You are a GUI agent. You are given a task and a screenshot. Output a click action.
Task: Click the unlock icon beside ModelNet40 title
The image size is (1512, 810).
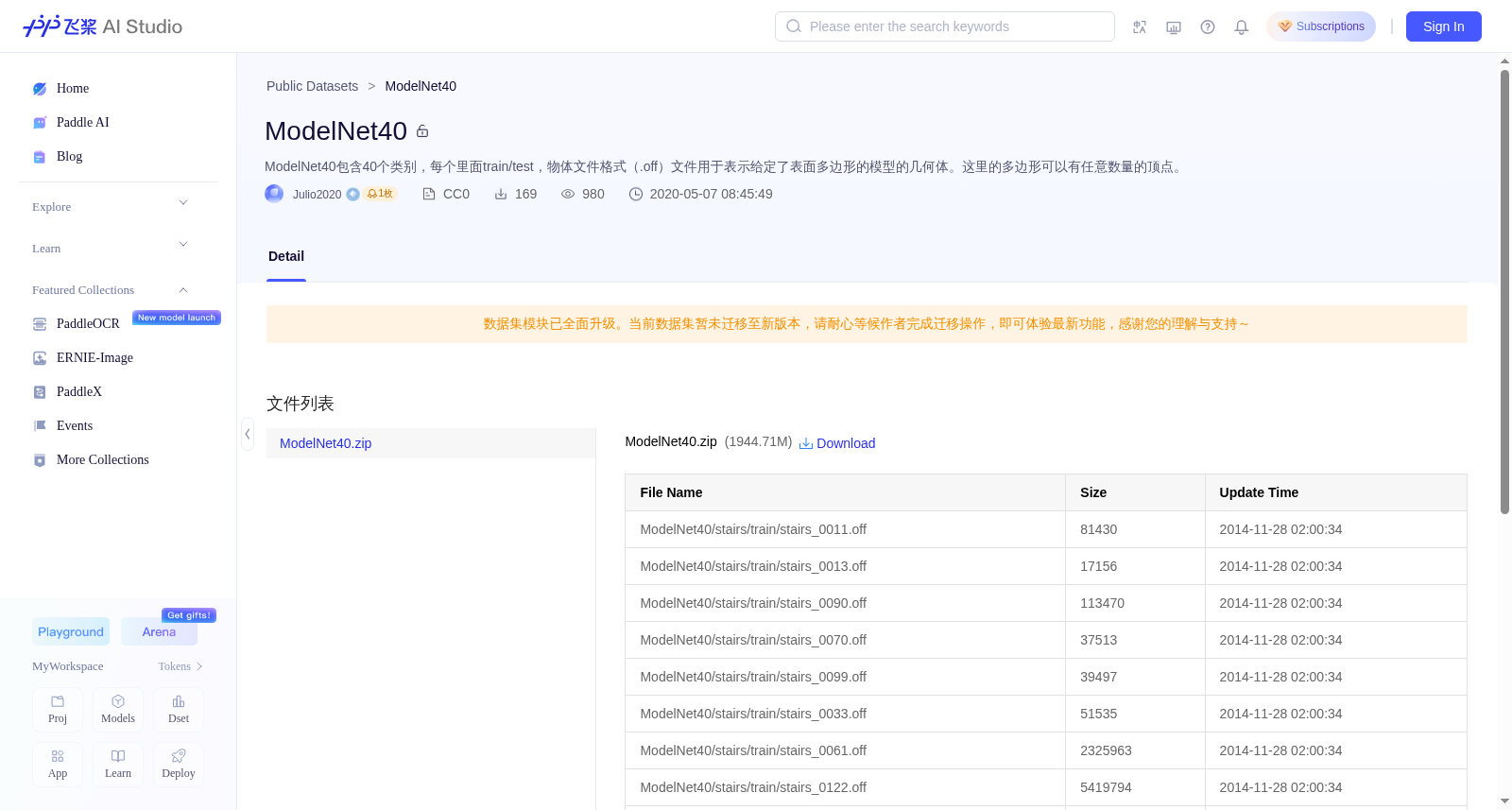(x=422, y=131)
